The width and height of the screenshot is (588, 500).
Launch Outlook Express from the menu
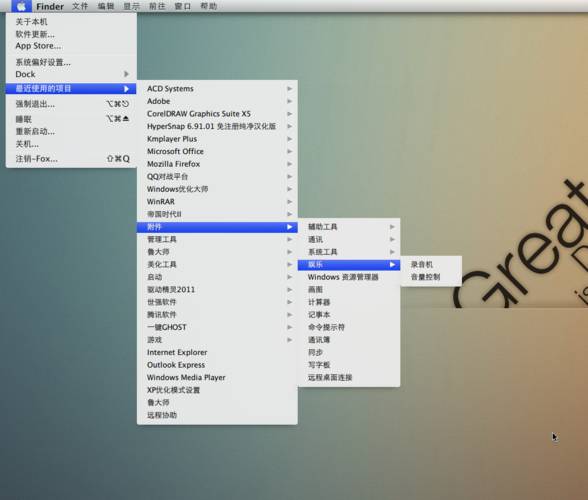(217, 365)
